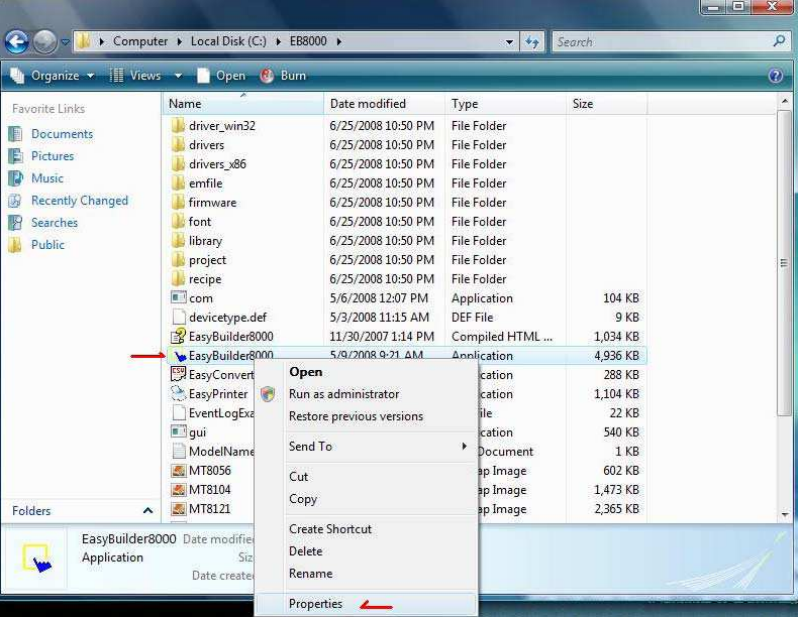Image resolution: width=798 pixels, height=617 pixels.
Task: Select the font folder icon
Action: (178, 221)
